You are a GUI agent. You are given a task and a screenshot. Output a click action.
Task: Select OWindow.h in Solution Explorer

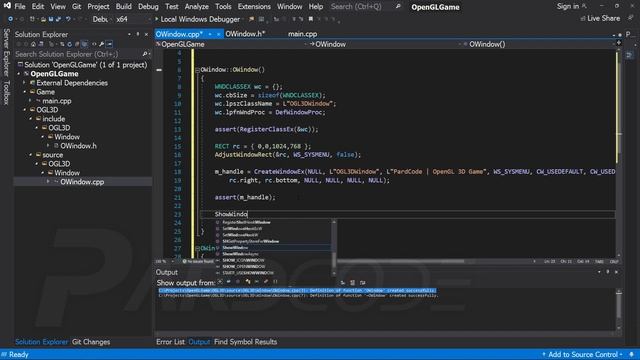coord(78,146)
